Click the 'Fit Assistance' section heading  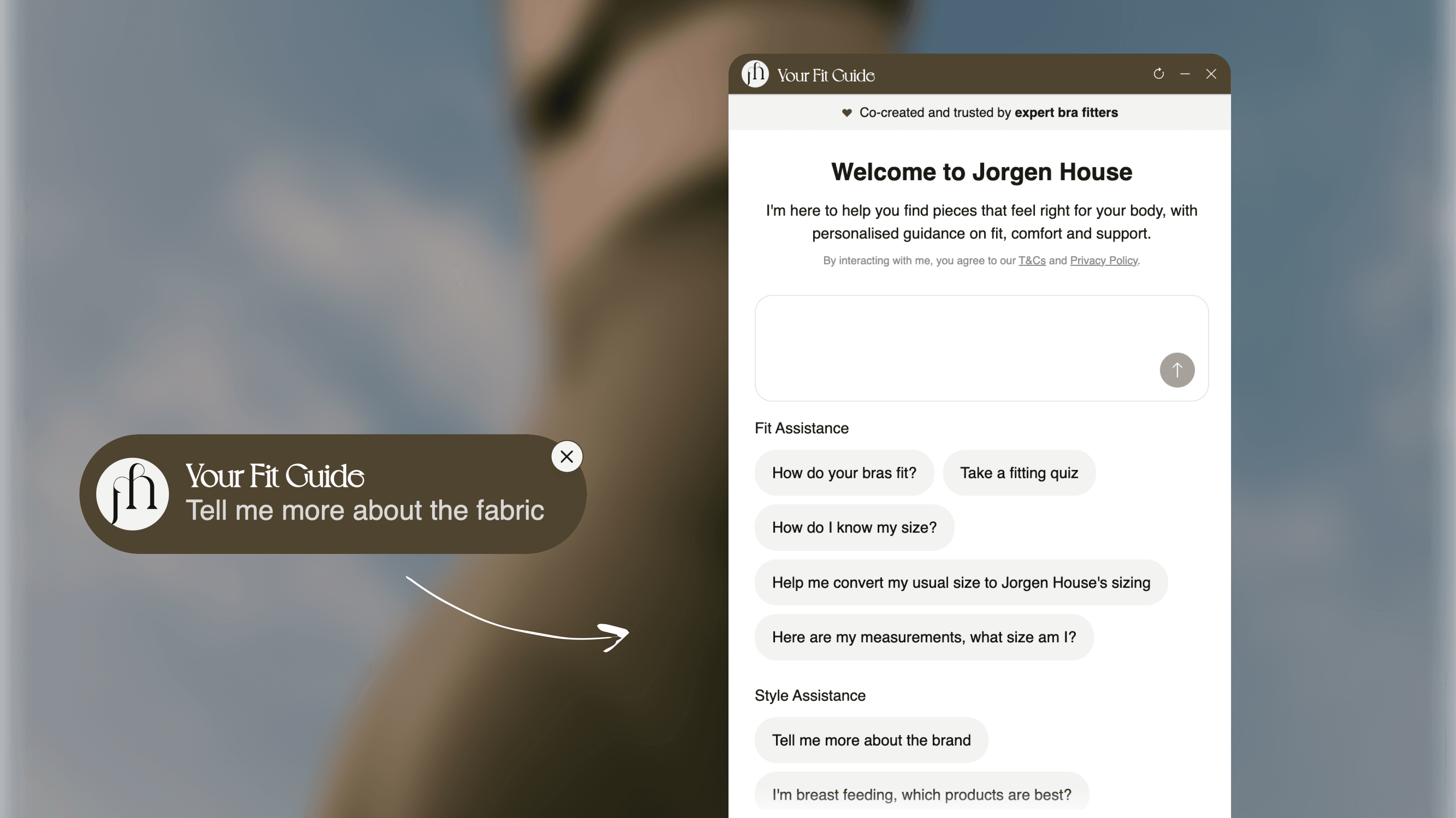[x=801, y=428]
